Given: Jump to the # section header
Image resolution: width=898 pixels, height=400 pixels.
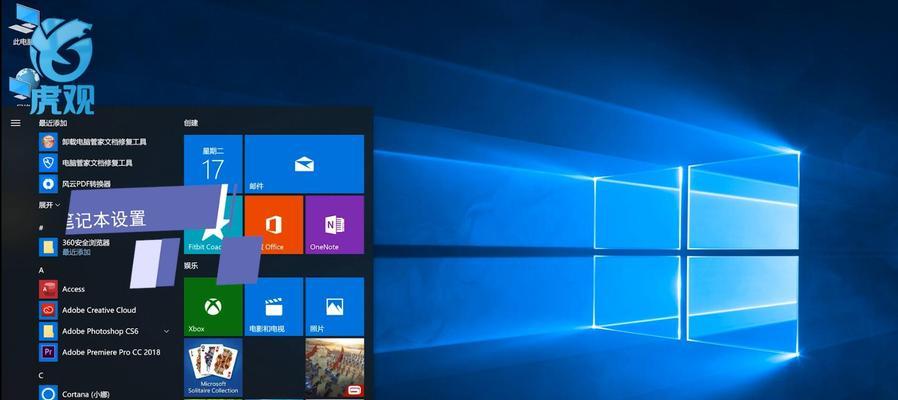Looking at the screenshot, I should click(41, 228).
